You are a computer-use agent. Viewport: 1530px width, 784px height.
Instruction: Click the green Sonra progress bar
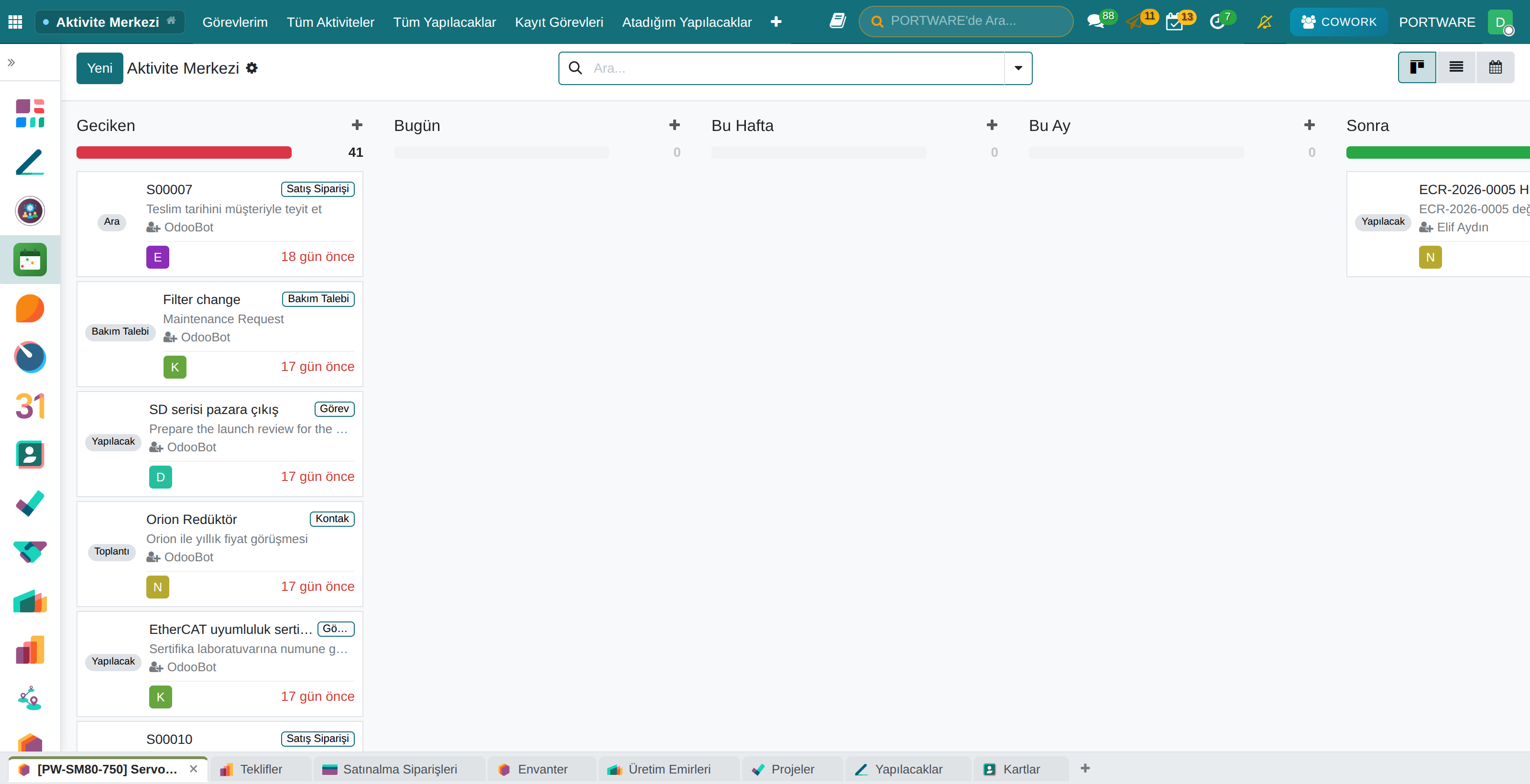(x=1438, y=152)
